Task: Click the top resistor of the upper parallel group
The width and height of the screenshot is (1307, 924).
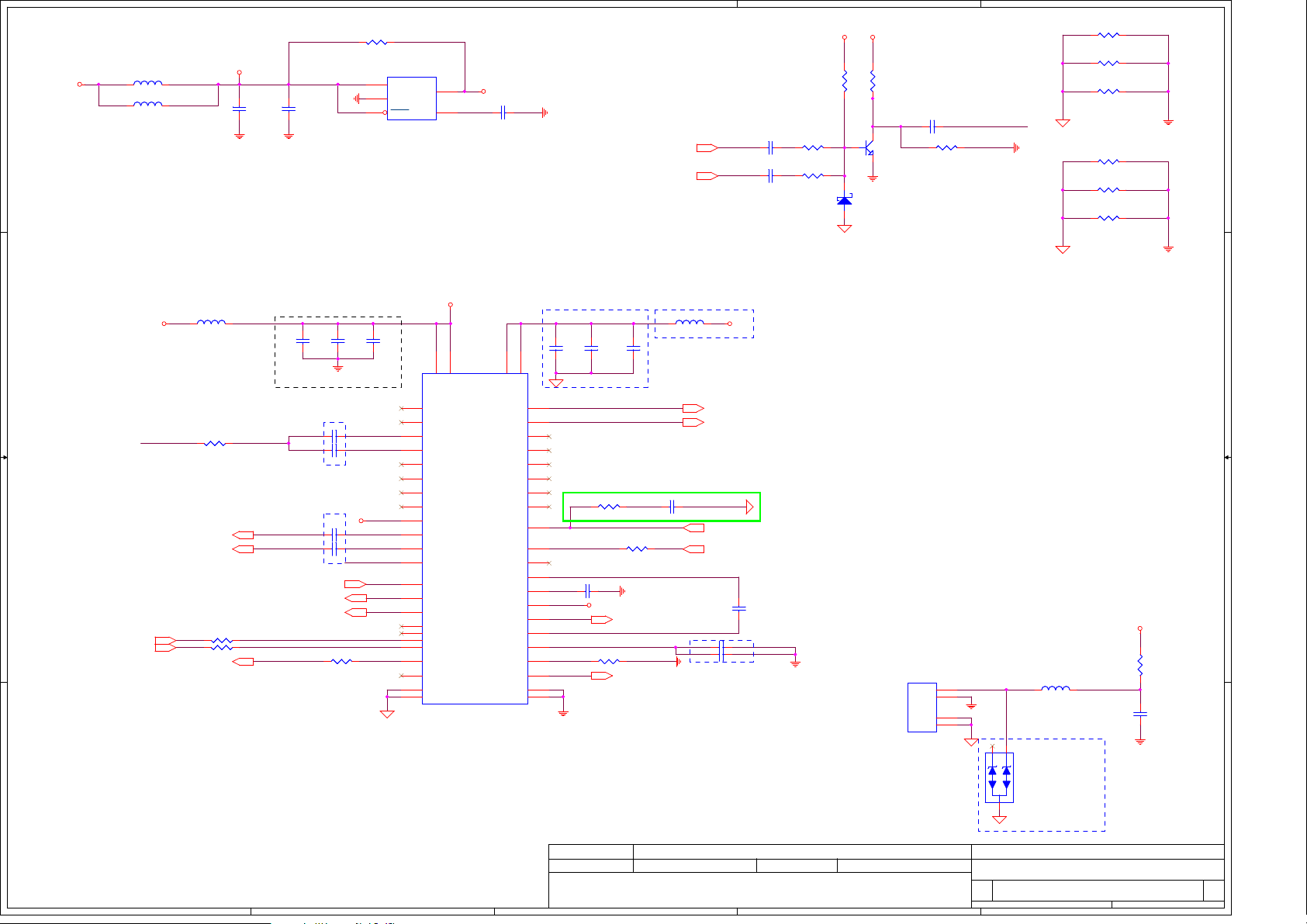Action: click(x=1108, y=36)
